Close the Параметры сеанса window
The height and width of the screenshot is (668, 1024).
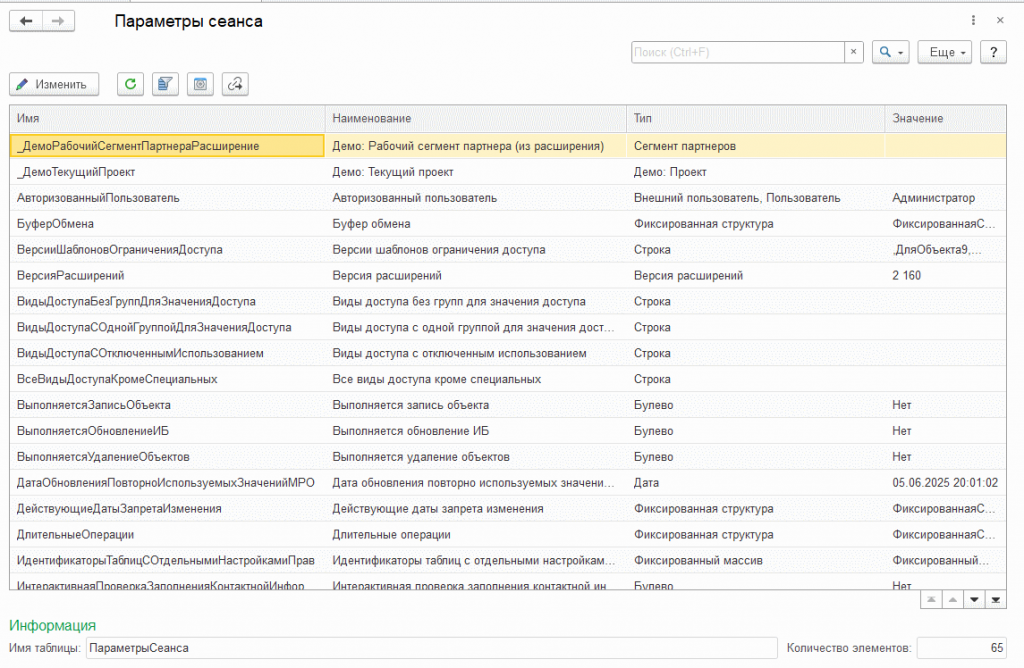[1000, 20]
